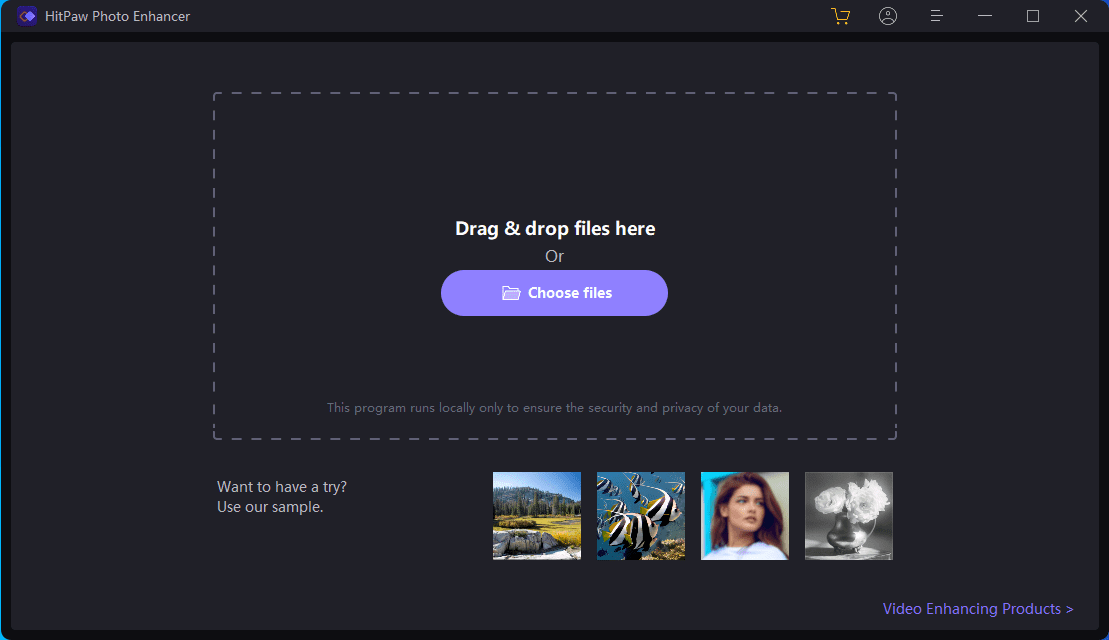
Task: Click the 'Want to have a try?' text
Action: click(x=281, y=487)
